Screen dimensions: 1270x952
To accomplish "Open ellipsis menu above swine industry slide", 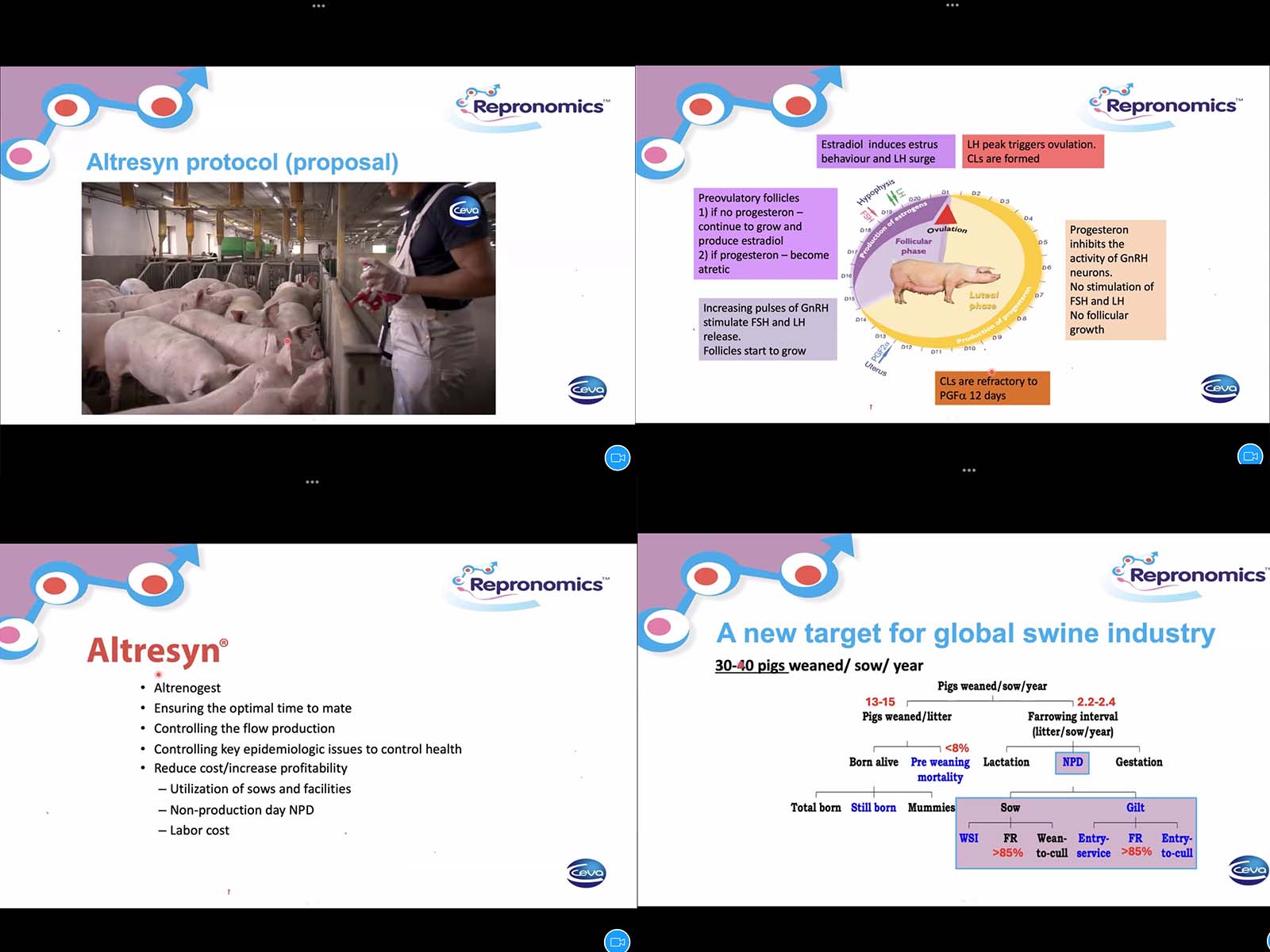I will click(968, 470).
